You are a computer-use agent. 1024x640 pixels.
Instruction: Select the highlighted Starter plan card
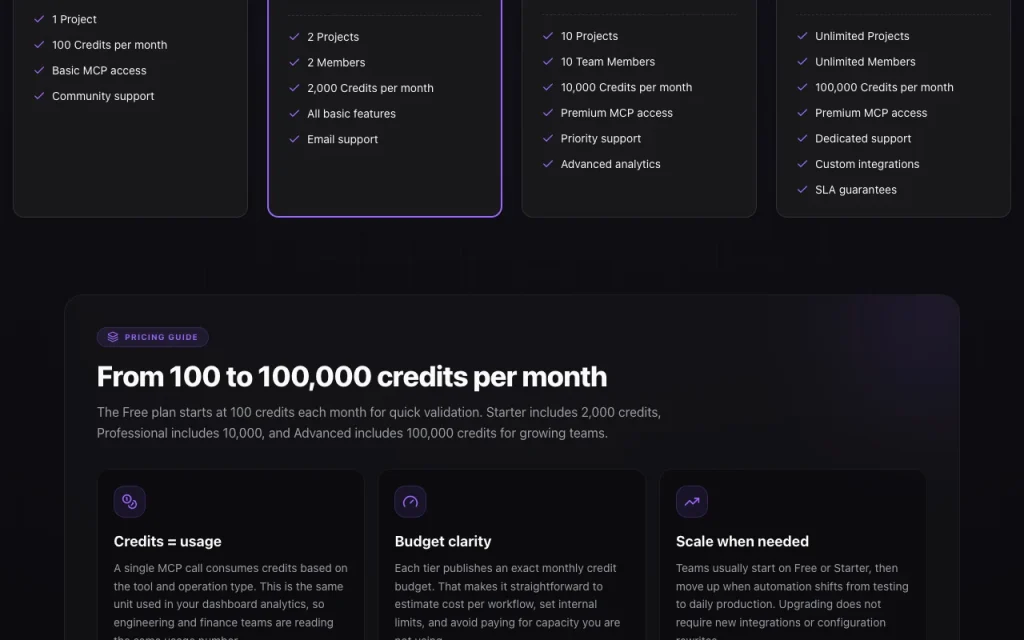tap(385, 108)
